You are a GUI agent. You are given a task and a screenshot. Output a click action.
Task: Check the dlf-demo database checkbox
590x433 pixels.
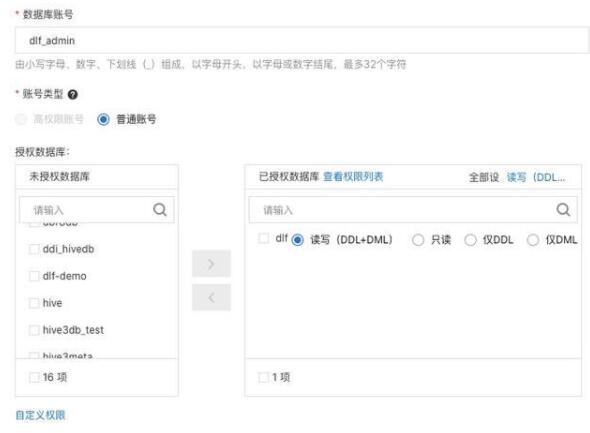click(x=34, y=276)
